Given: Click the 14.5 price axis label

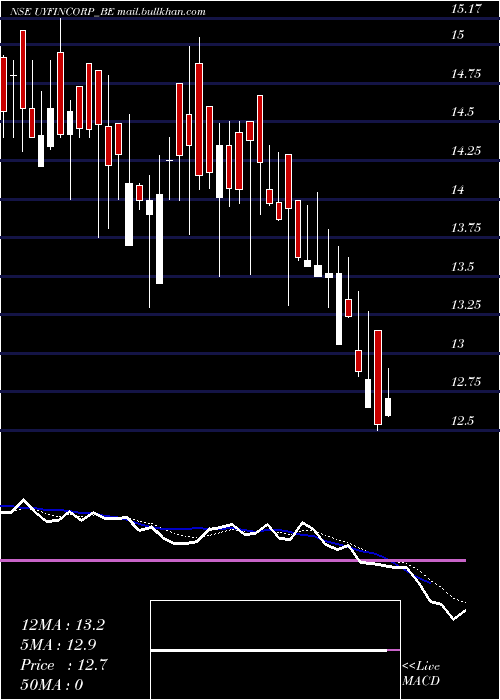Looking at the screenshot, I should click(x=462, y=112).
